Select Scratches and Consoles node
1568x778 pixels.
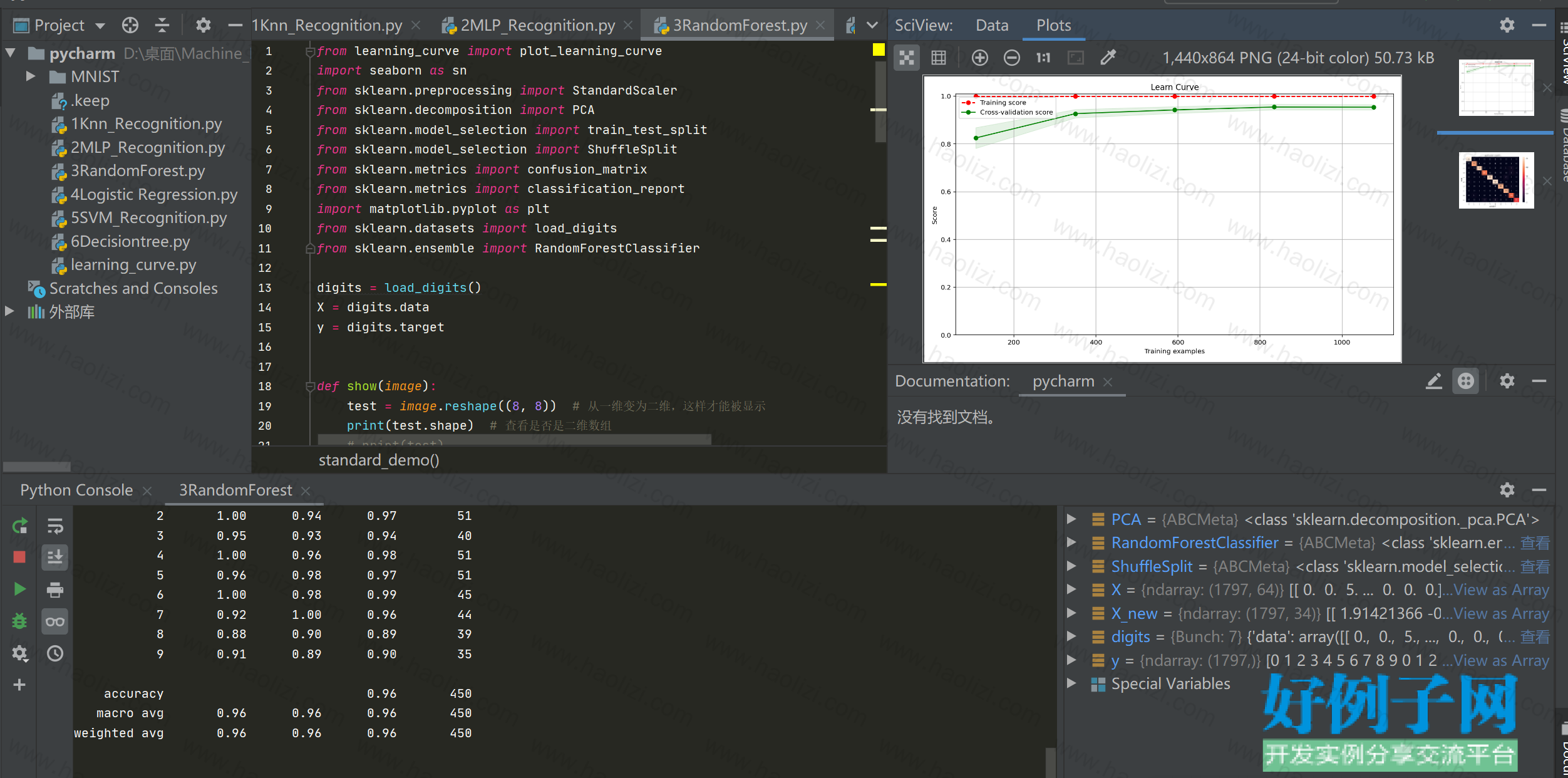click(x=133, y=288)
